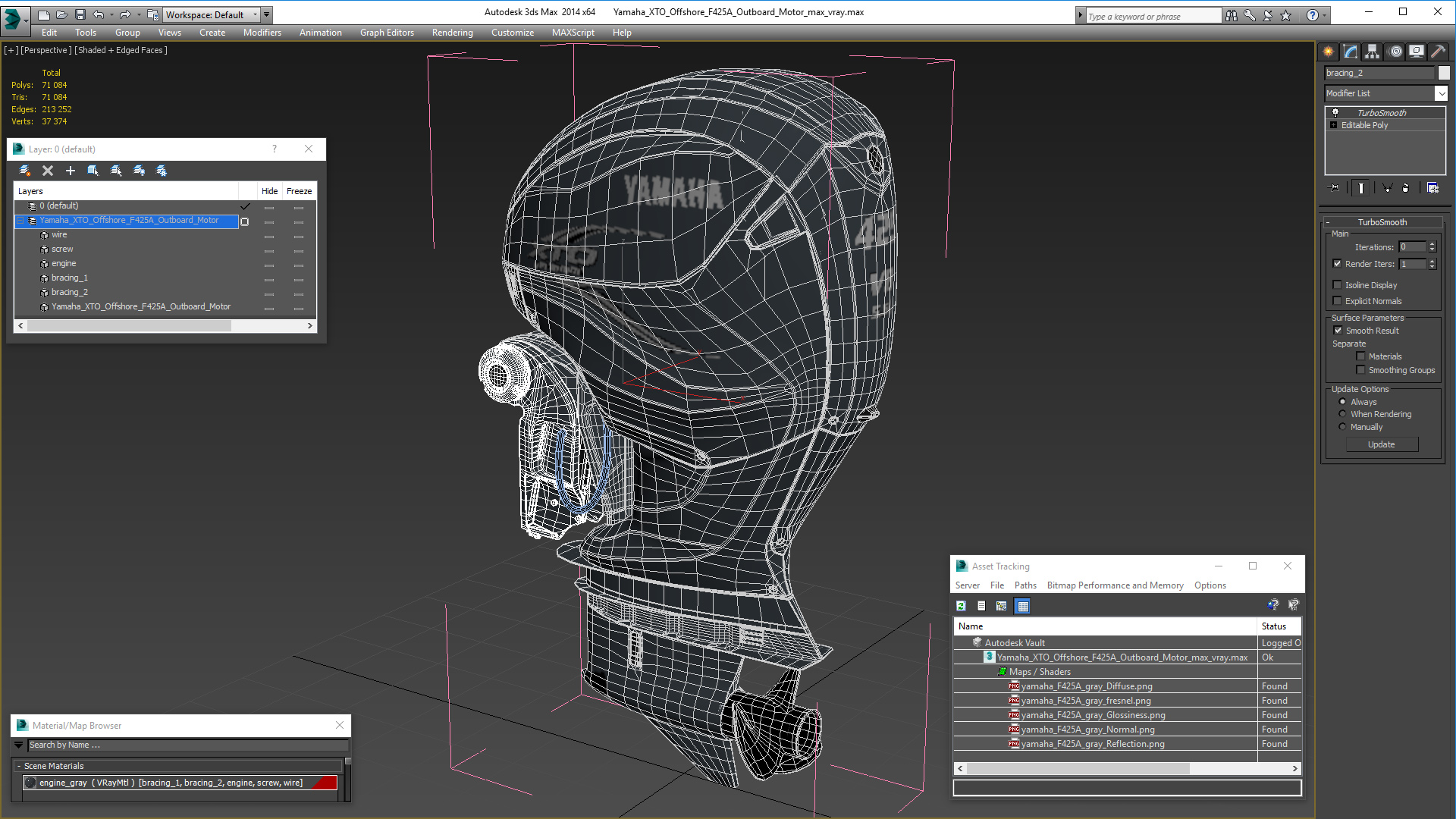Select Manually update option
The width and height of the screenshot is (1456, 819).
1342,427
